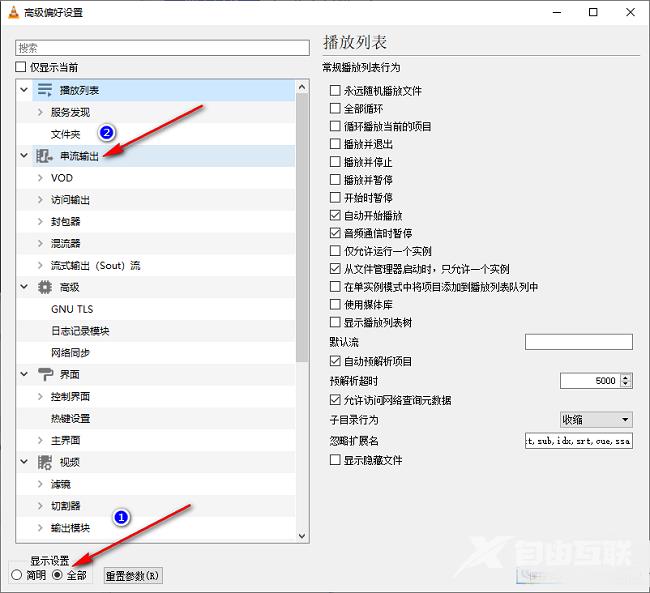This screenshot has width=650, height=593.
Task: Select 文件夹 in the tree
Action: [65, 134]
